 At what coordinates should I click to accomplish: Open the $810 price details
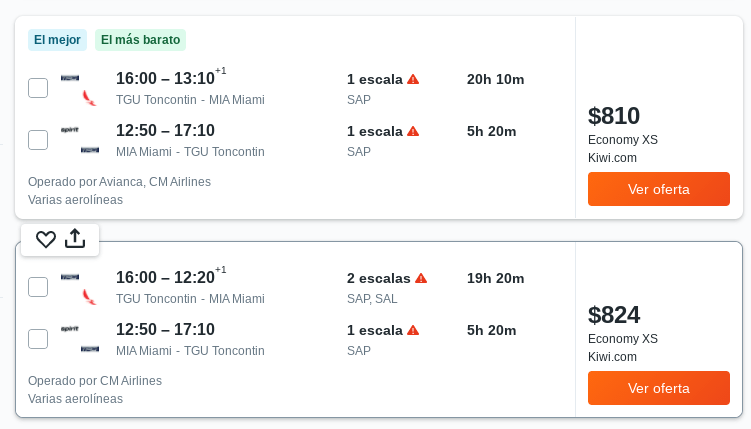[614, 116]
